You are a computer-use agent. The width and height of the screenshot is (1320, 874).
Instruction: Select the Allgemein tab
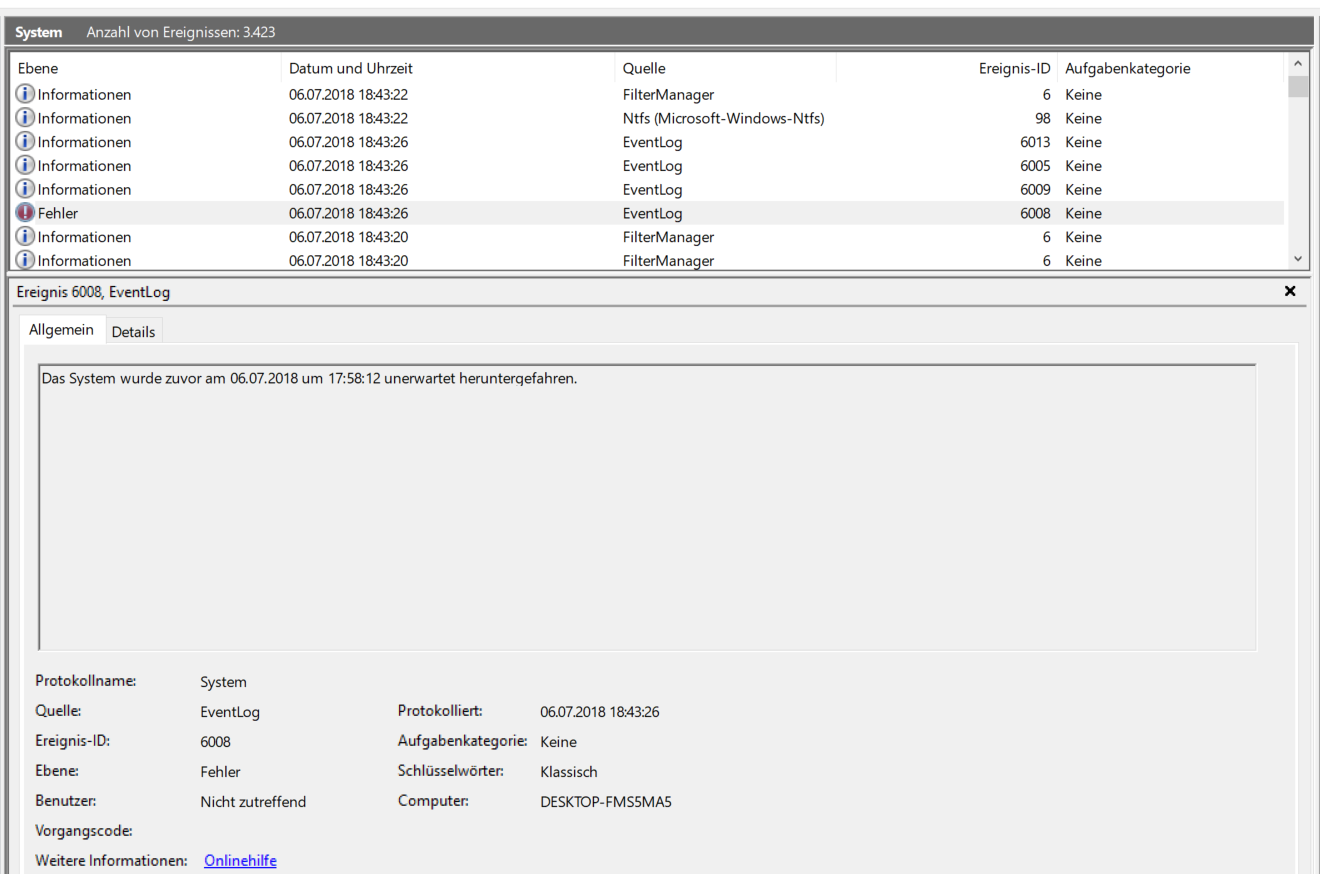(62, 330)
